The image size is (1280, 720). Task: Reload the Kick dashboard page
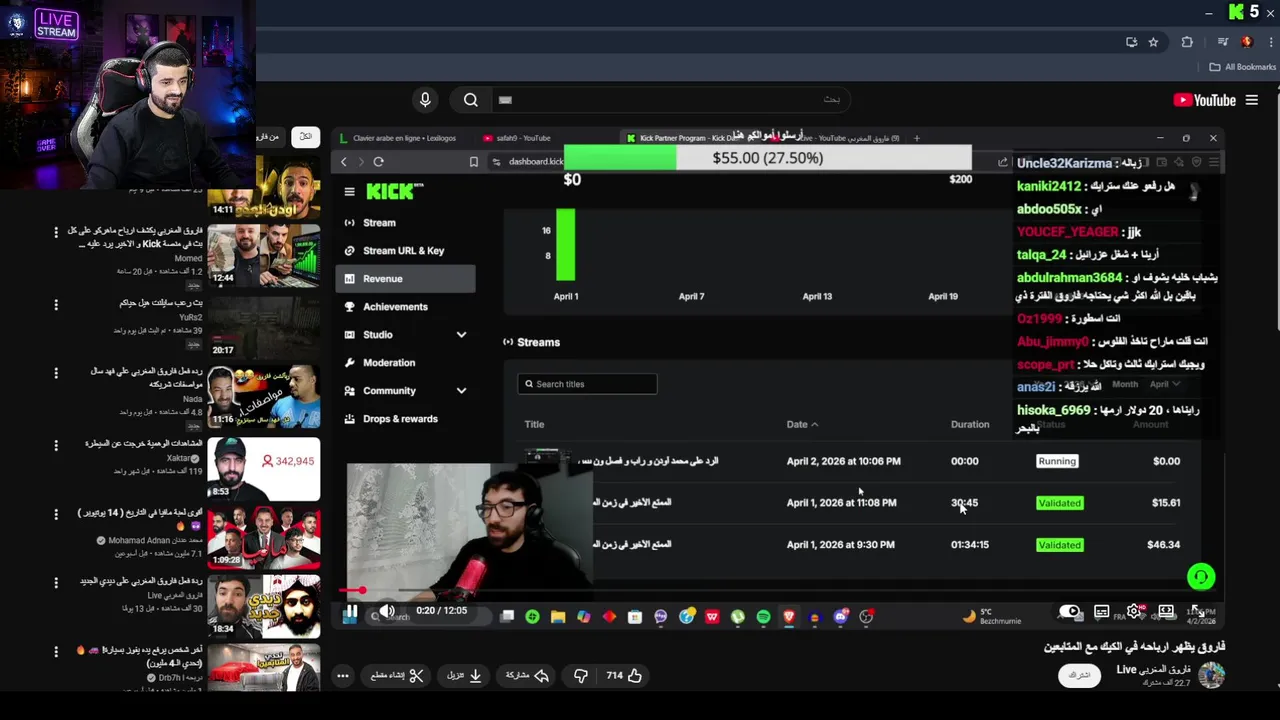tap(378, 162)
